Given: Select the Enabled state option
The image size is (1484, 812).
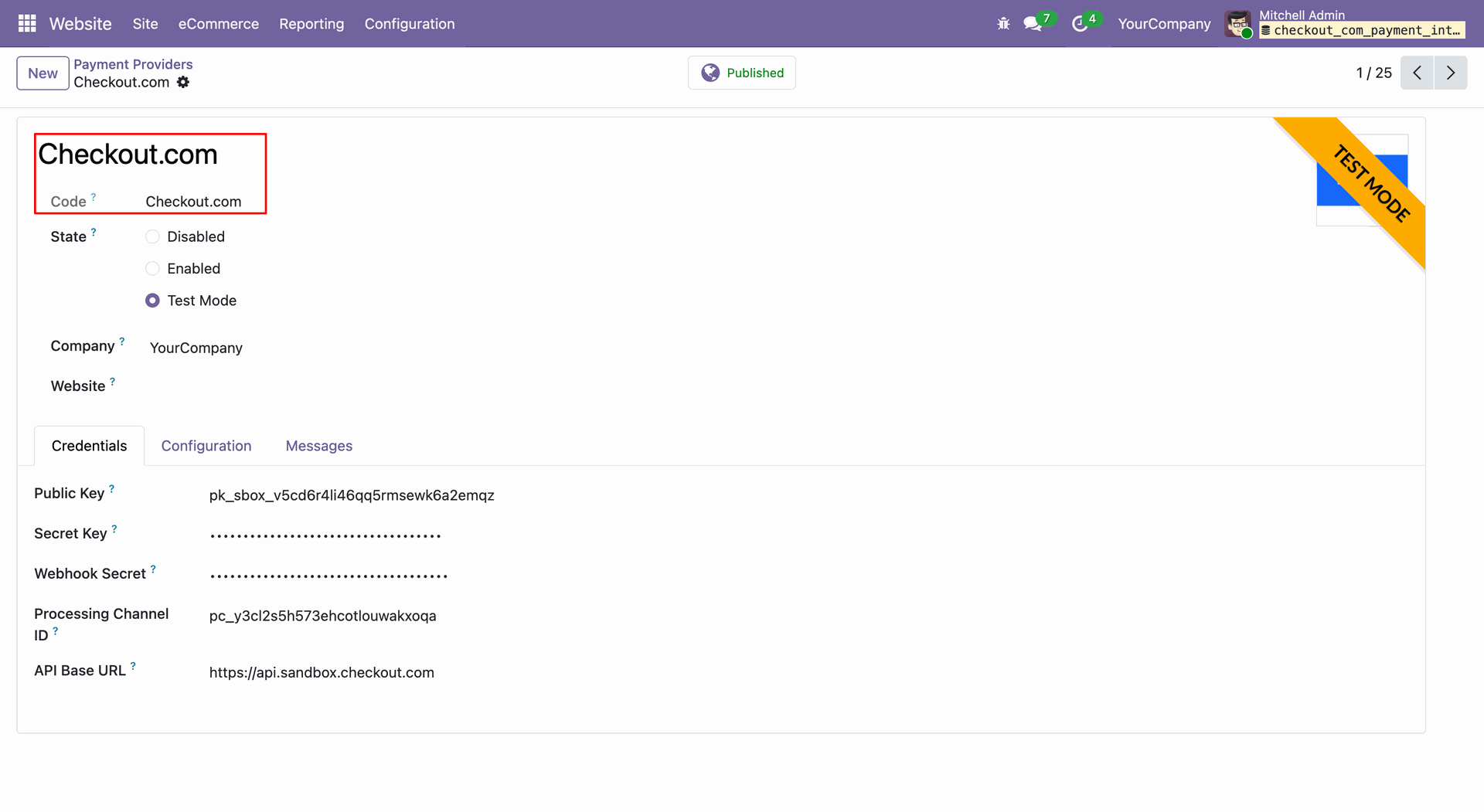Looking at the screenshot, I should point(152,268).
